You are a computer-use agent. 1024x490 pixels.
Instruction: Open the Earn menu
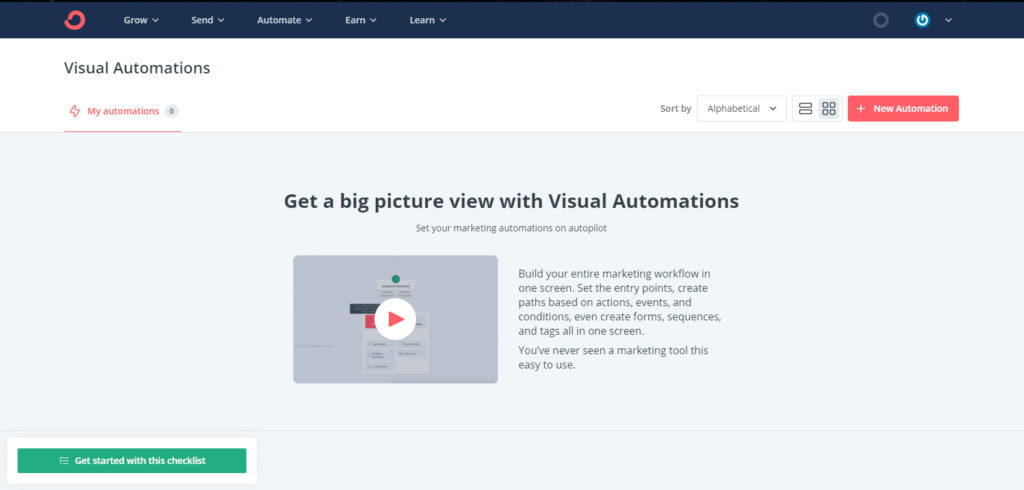(359, 20)
